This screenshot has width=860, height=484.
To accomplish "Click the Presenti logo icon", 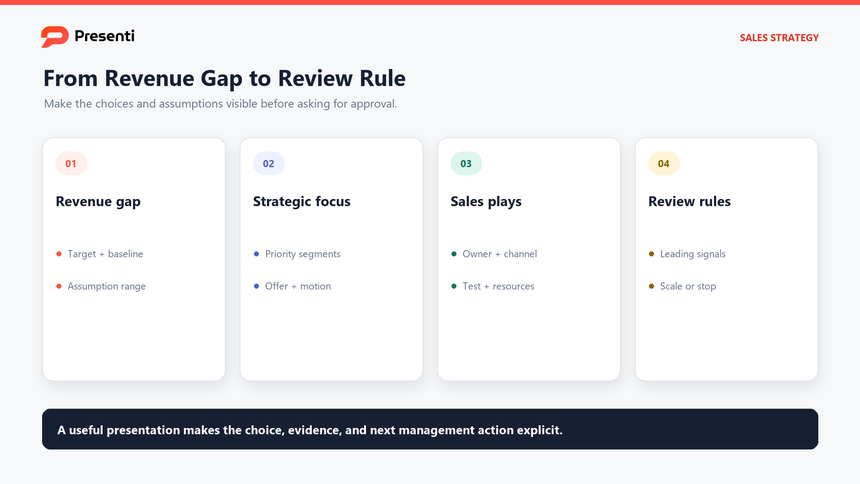I will tap(54, 37).
